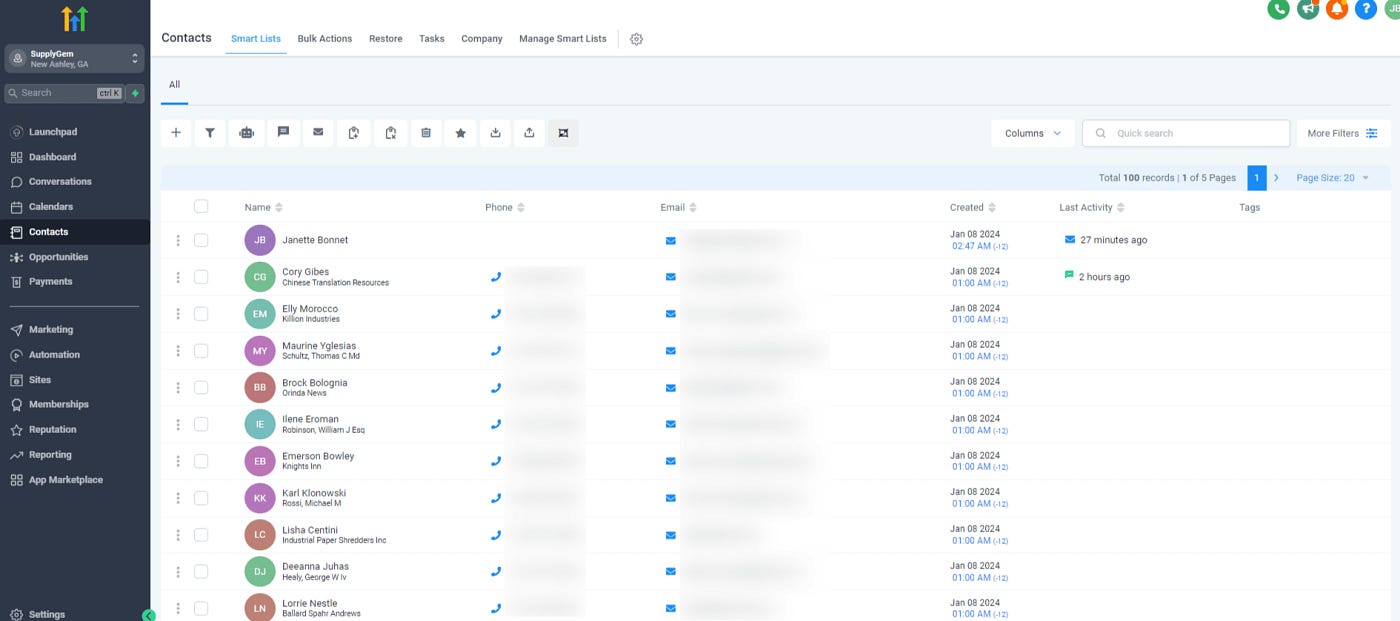Click the blue question mark help icon
The height and width of the screenshot is (621, 1400).
click(1366, 9)
